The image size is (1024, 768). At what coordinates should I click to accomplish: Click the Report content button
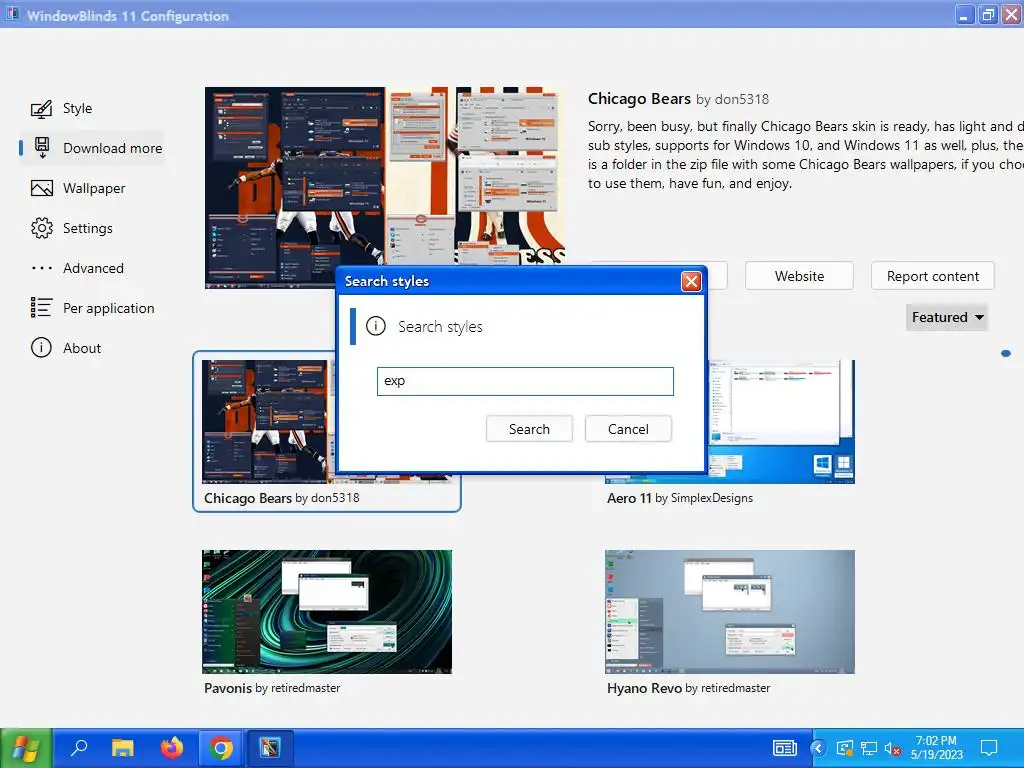pyautogui.click(x=933, y=276)
